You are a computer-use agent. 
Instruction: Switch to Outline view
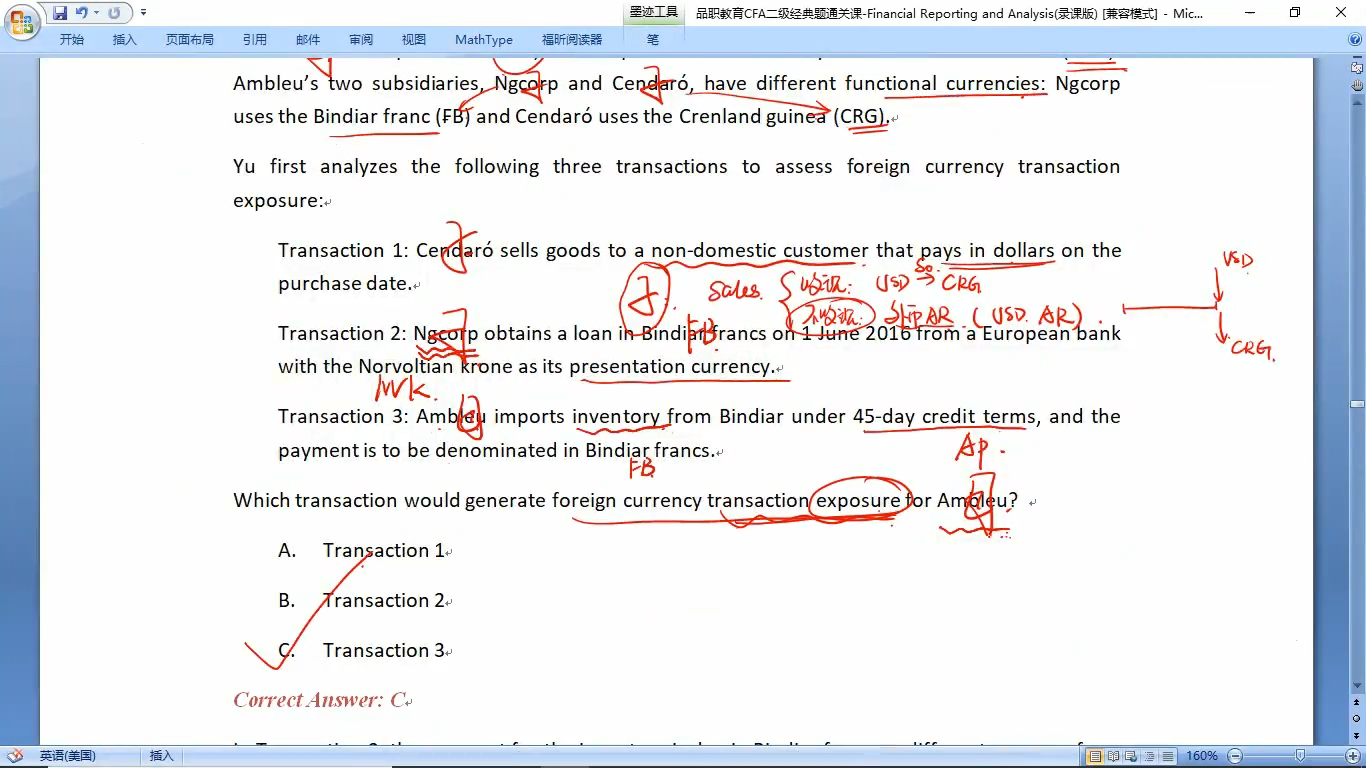(x=1149, y=756)
